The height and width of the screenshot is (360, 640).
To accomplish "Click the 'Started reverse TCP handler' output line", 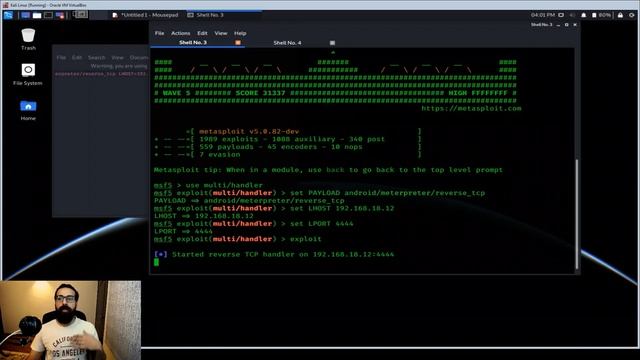I will click(274, 254).
